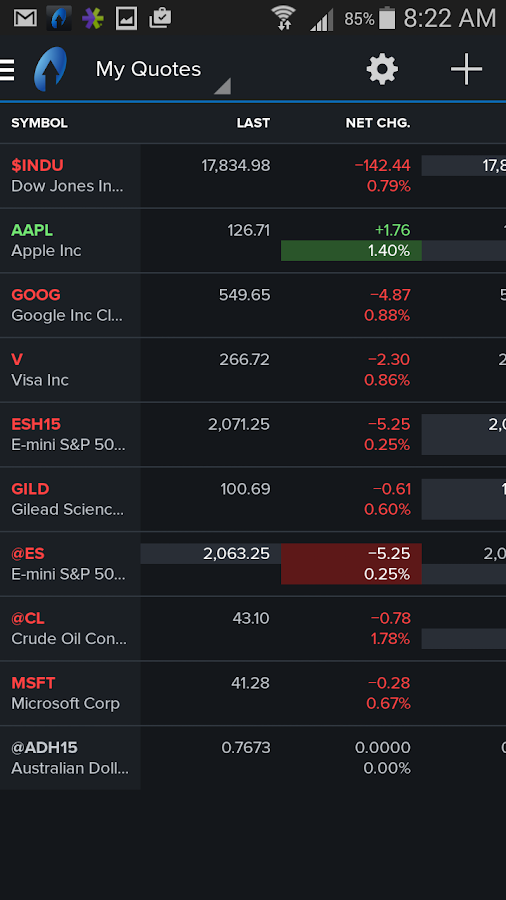Tap GILD -0.61 net change
This screenshot has width=506, height=900.
[392, 489]
